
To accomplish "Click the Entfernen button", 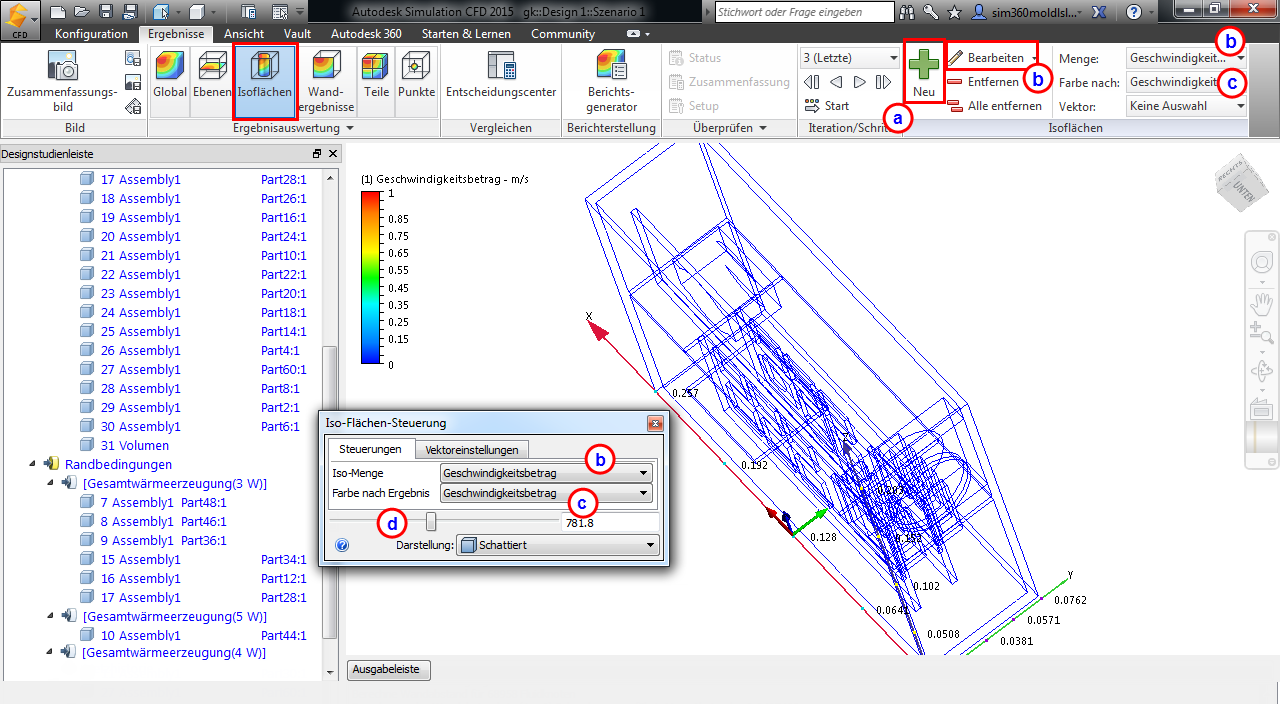I will click(984, 82).
